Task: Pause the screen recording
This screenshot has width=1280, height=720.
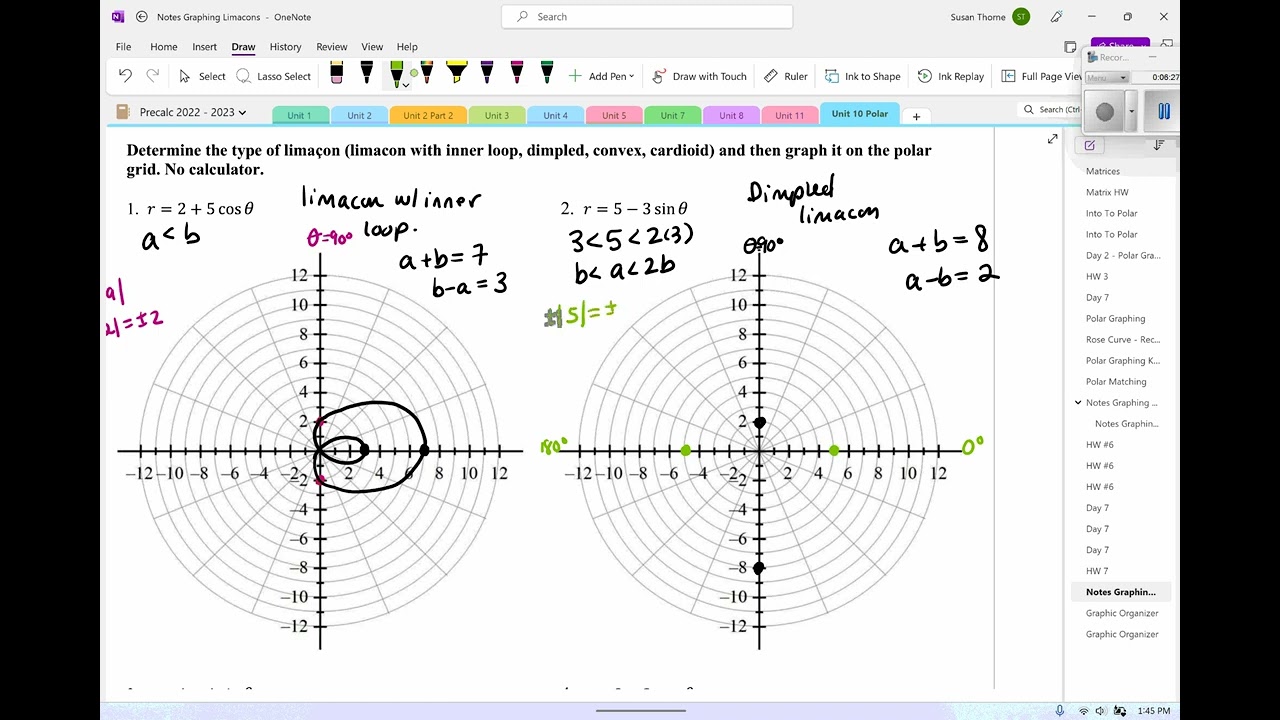Action: click(1163, 112)
